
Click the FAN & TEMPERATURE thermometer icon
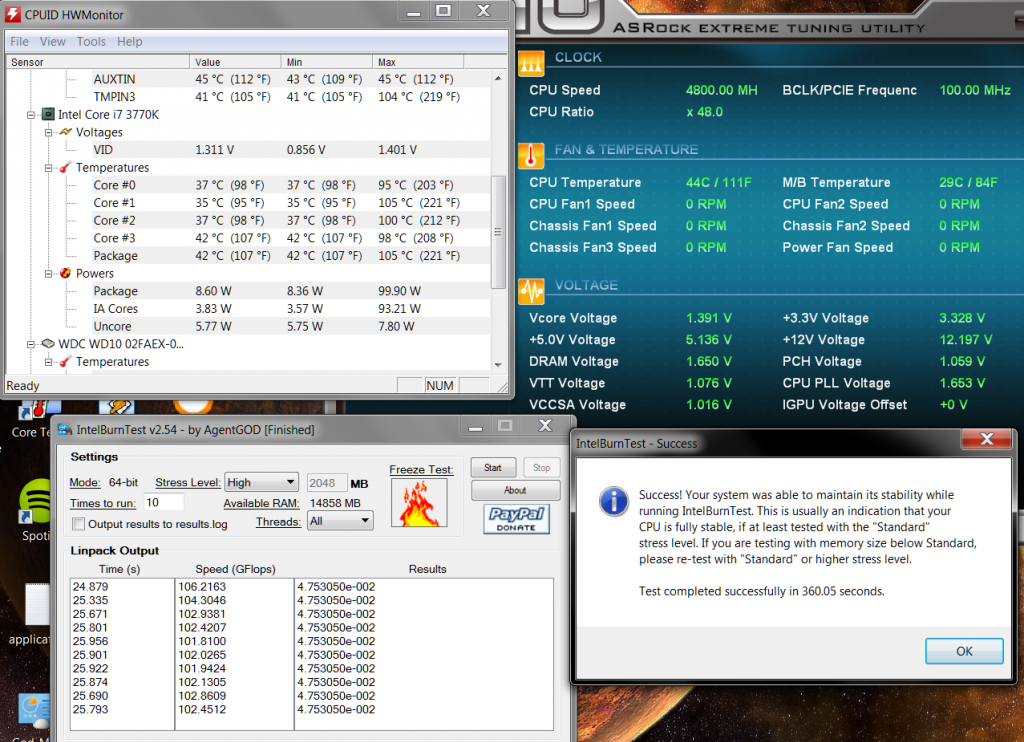tap(531, 155)
